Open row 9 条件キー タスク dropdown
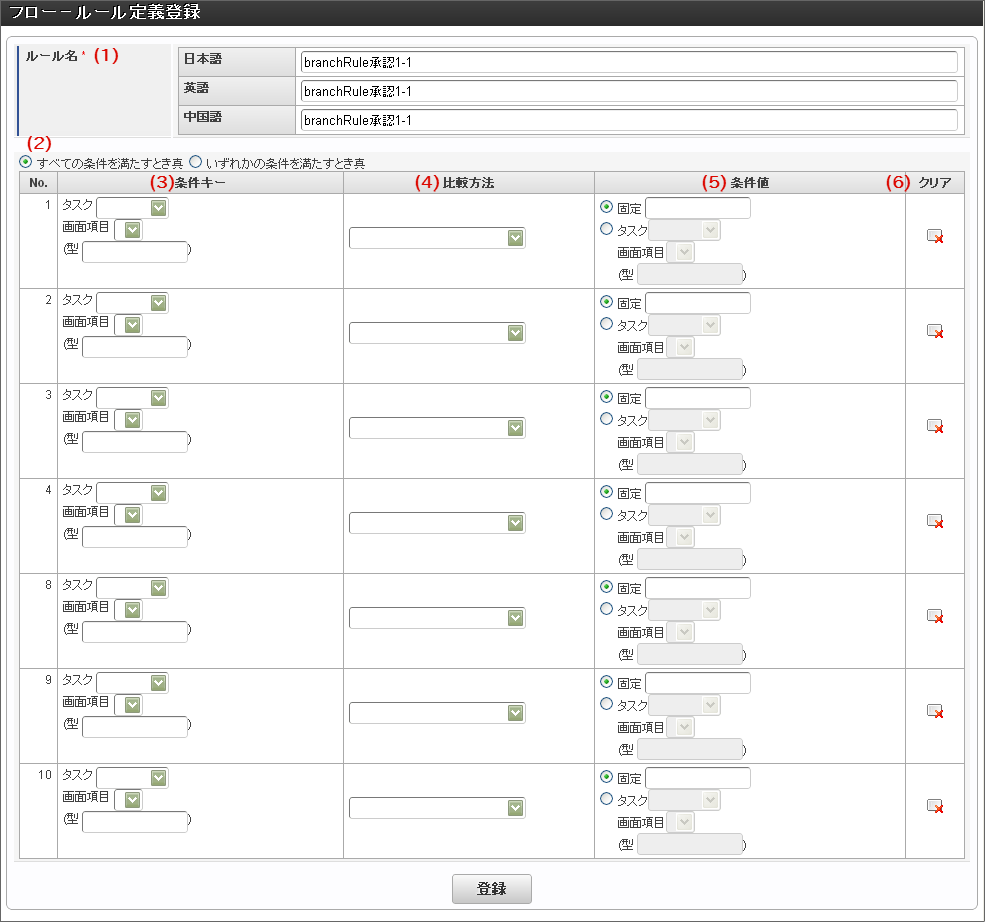 (x=132, y=683)
